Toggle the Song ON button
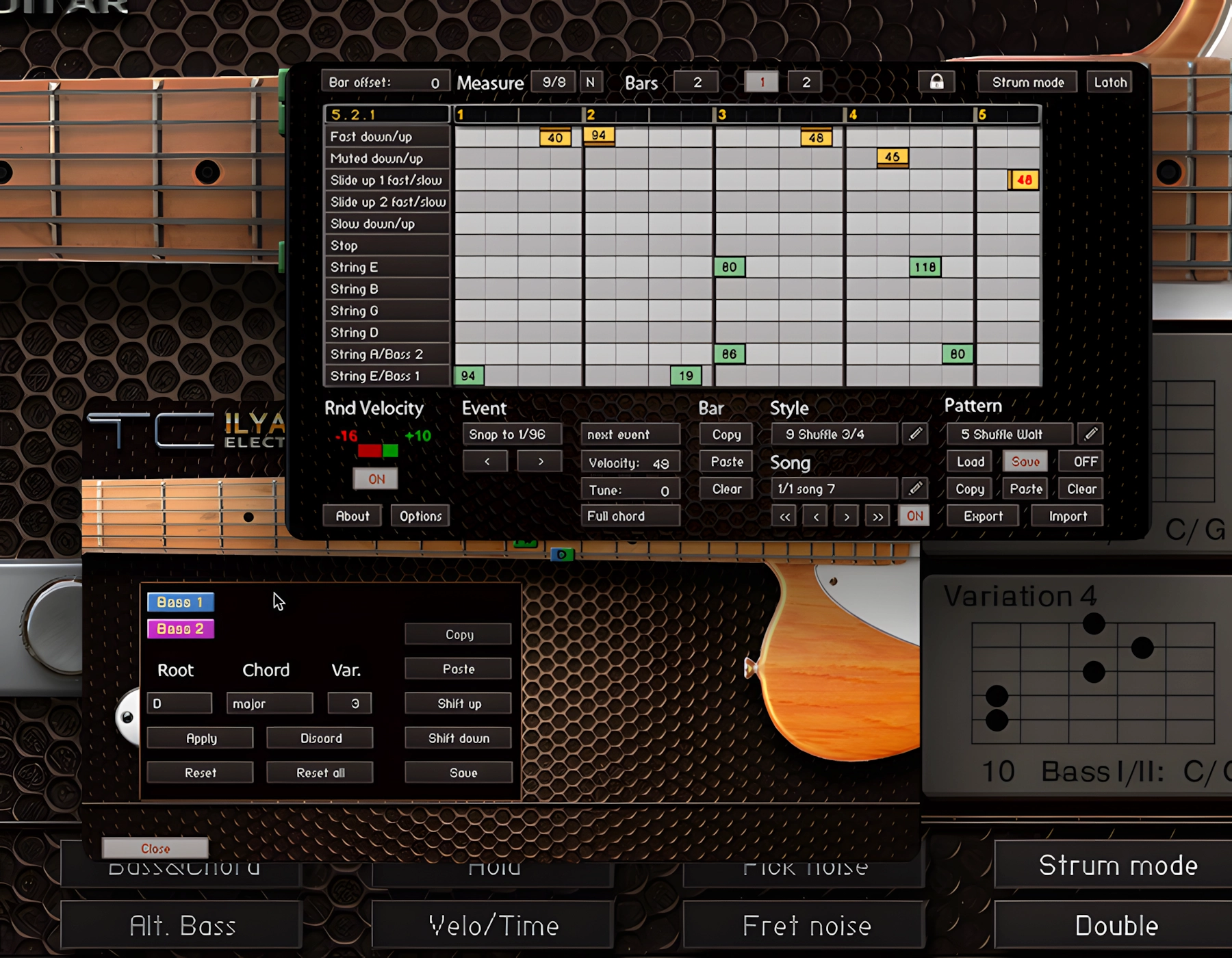This screenshot has width=1232, height=958. tap(914, 516)
